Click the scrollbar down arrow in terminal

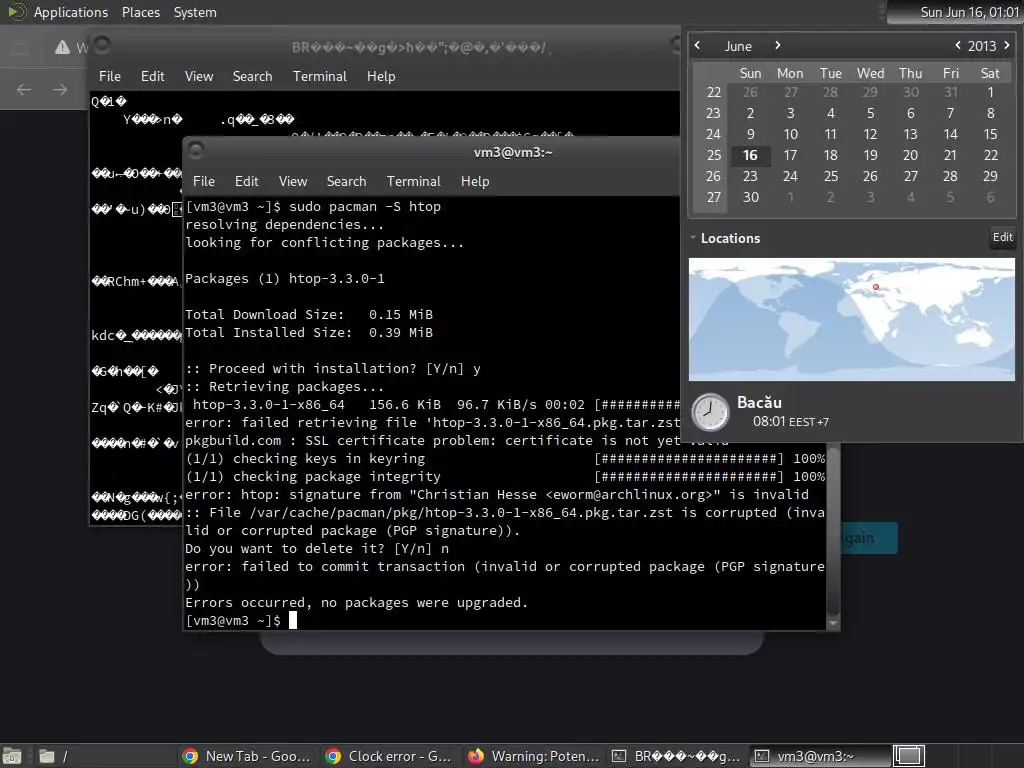coord(833,623)
